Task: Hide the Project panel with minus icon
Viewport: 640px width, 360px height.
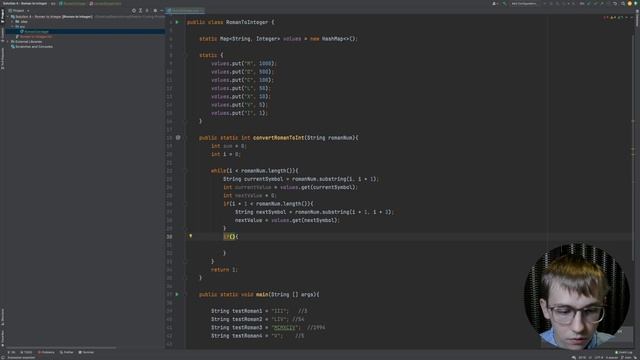Action: coord(162,11)
